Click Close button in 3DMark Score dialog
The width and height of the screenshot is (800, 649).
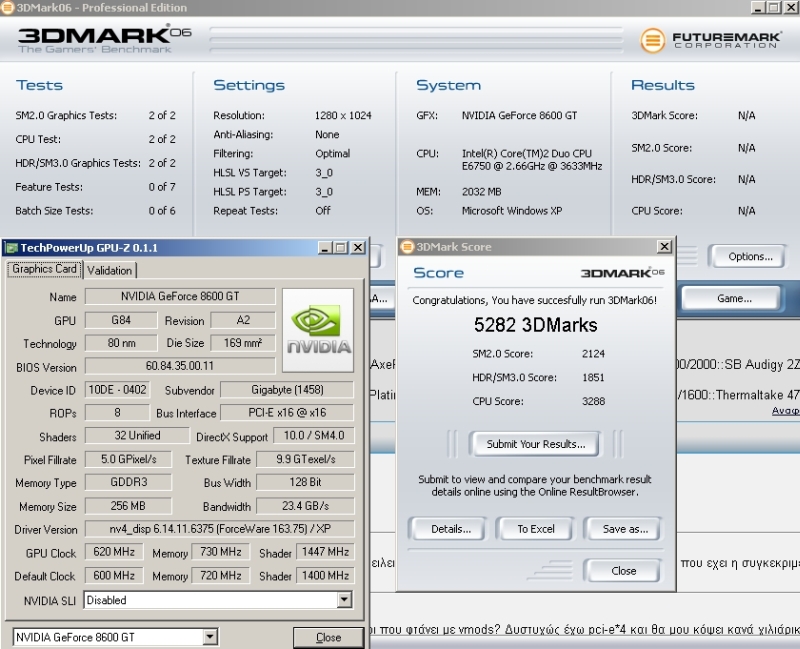[x=623, y=570]
